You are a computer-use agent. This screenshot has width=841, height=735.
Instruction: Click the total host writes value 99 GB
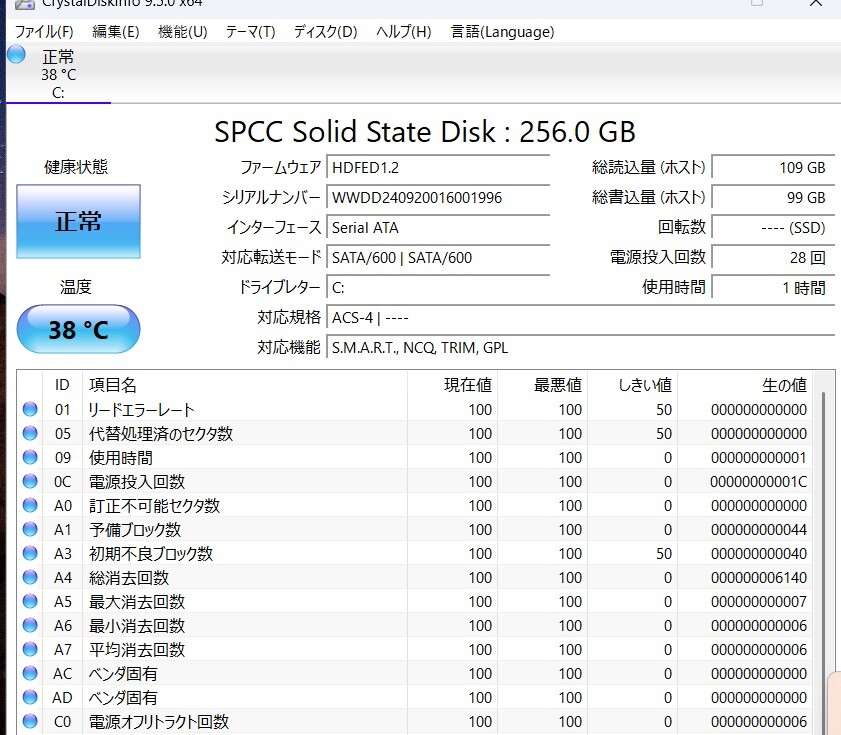coord(773,197)
